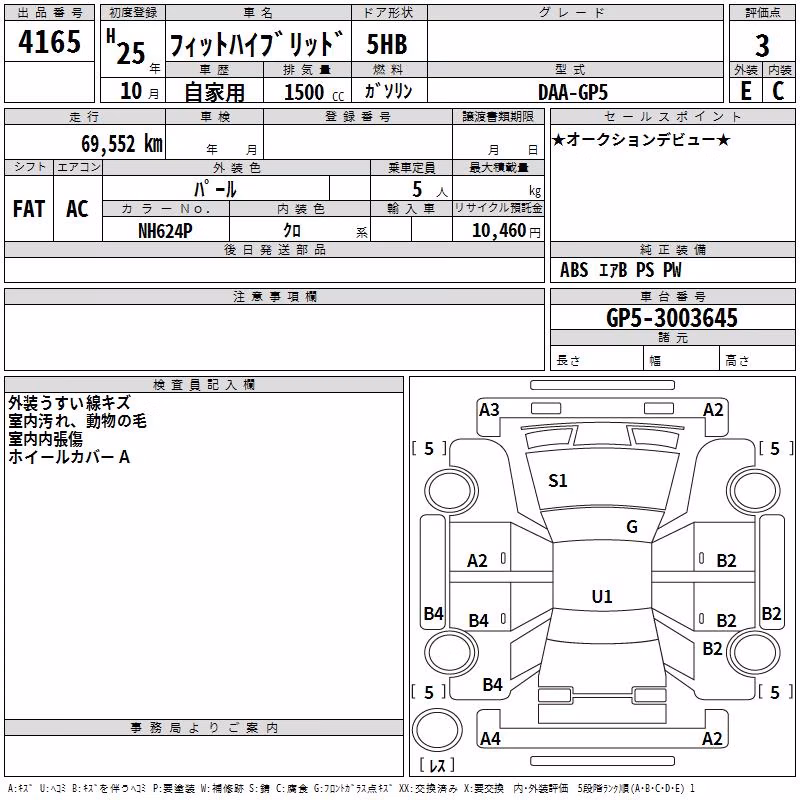Click the 高さ dimension label
The image size is (800, 800).
[x=737, y=361]
